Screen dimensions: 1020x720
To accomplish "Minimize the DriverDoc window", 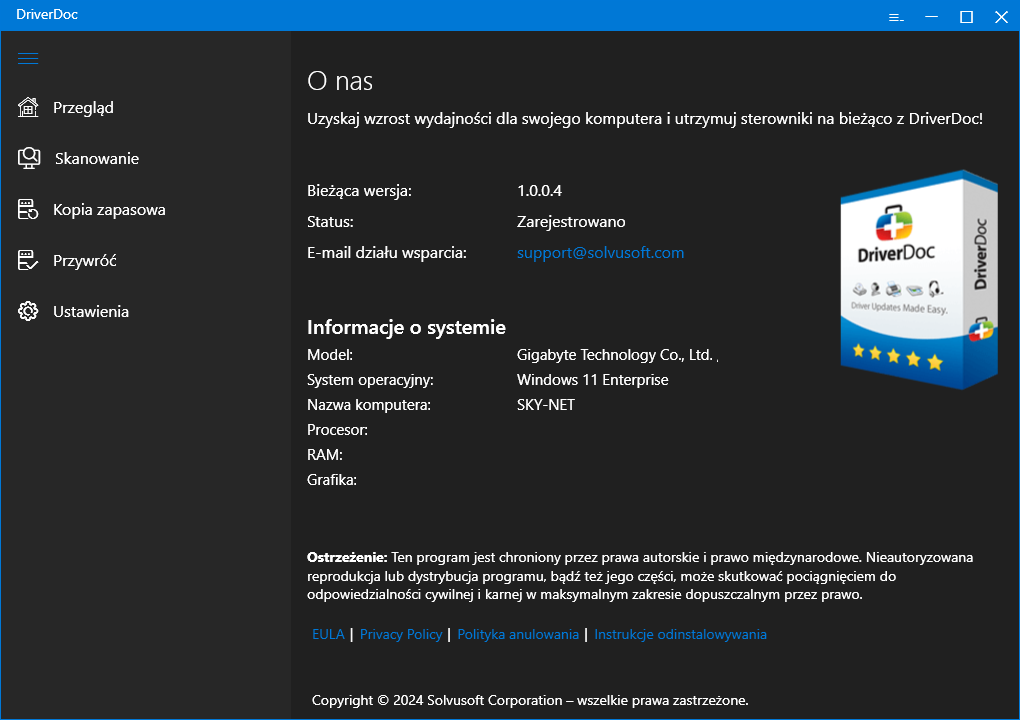I will tap(932, 16).
